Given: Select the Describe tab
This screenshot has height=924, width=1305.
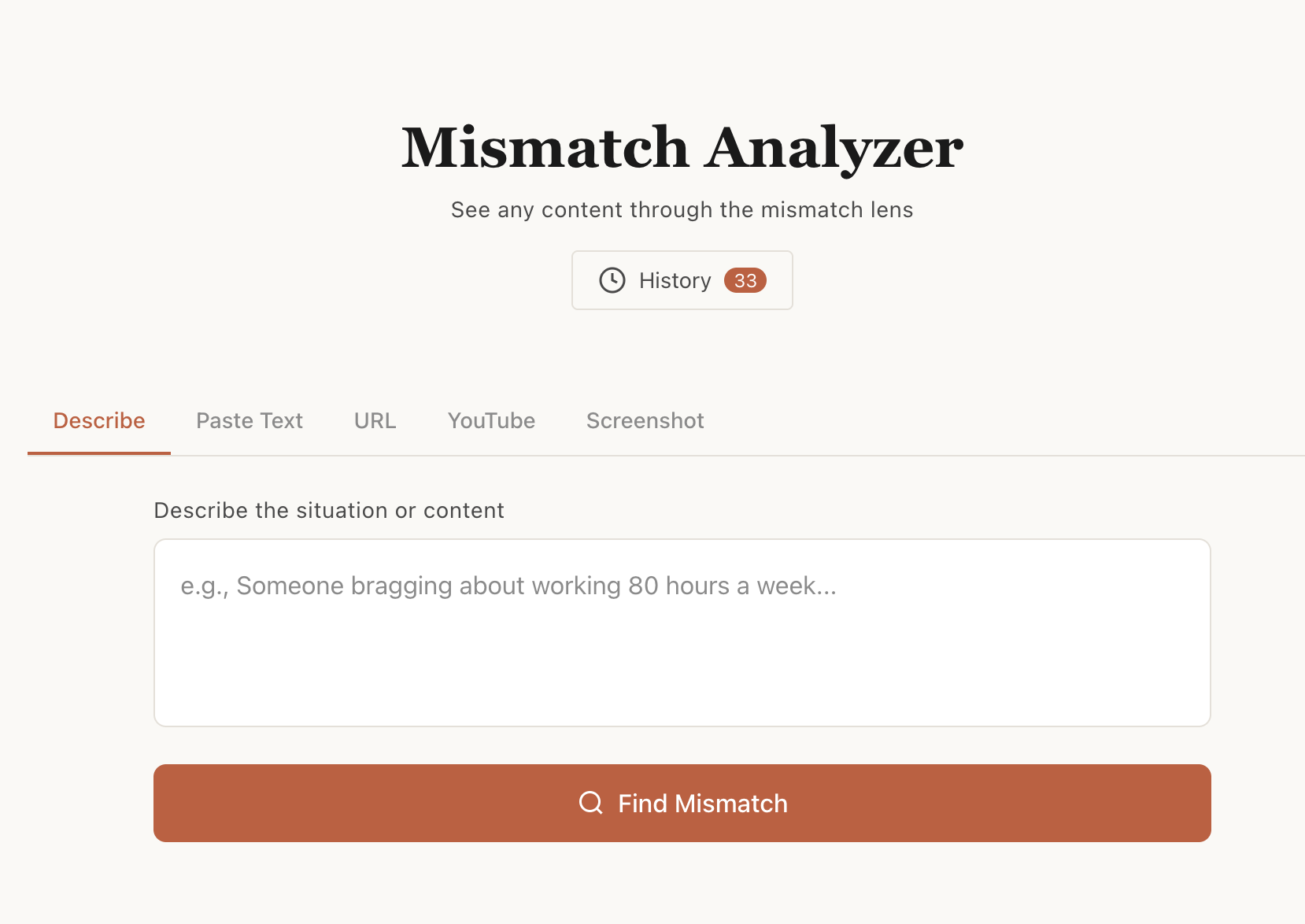Looking at the screenshot, I should 99,421.
